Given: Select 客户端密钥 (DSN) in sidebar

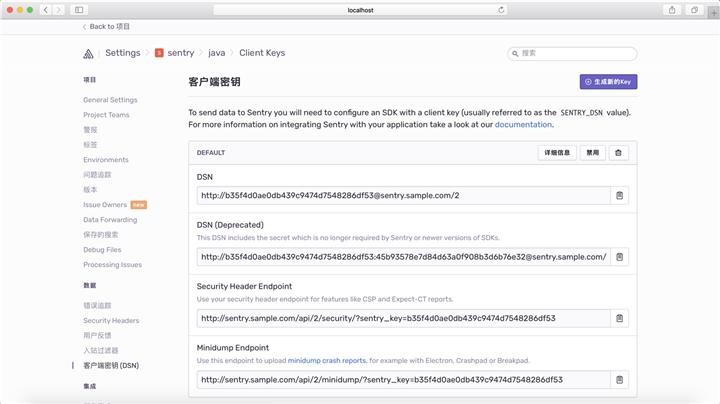Looking at the screenshot, I should click(111, 365).
